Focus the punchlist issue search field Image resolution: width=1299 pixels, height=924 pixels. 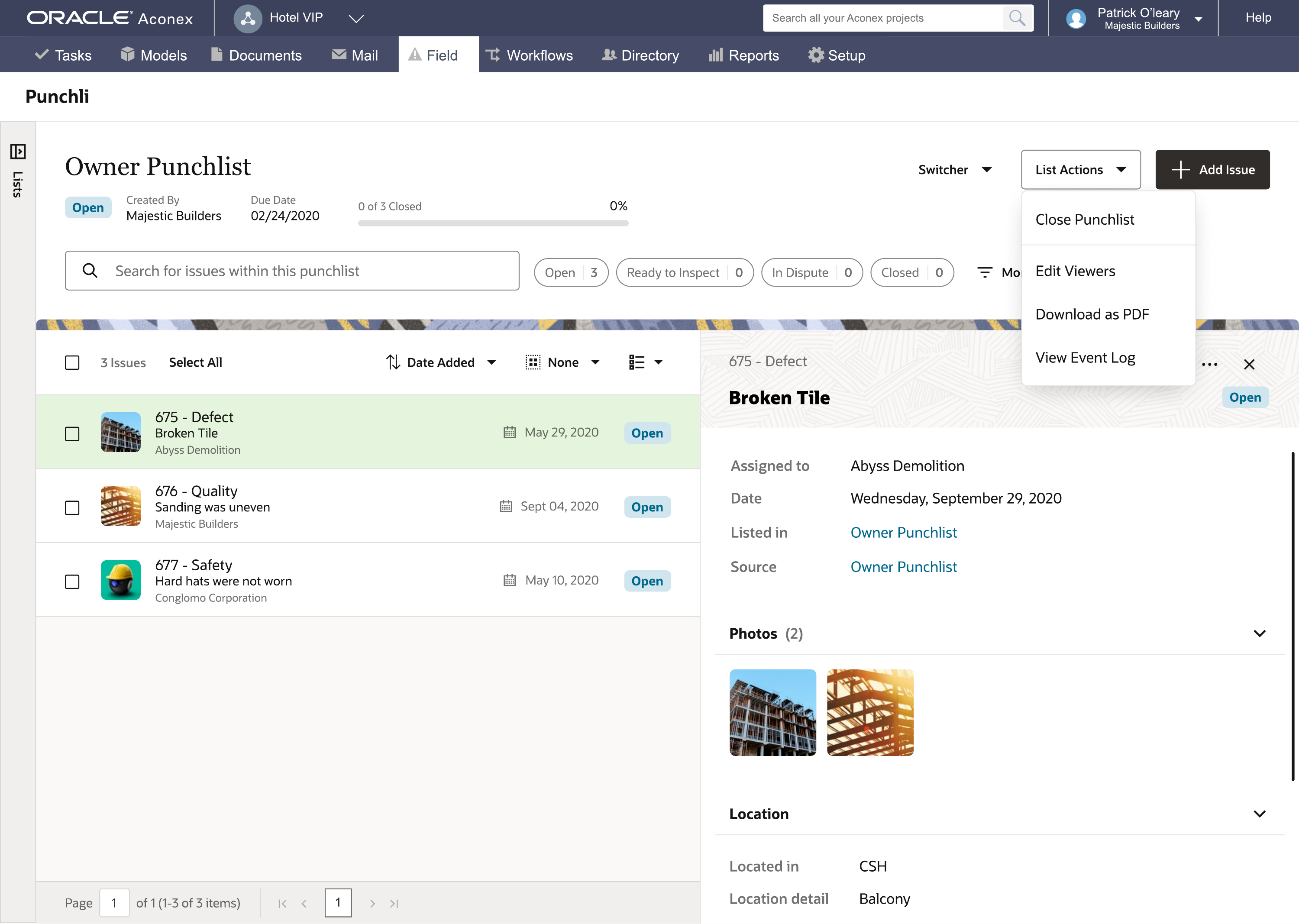(x=292, y=271)
